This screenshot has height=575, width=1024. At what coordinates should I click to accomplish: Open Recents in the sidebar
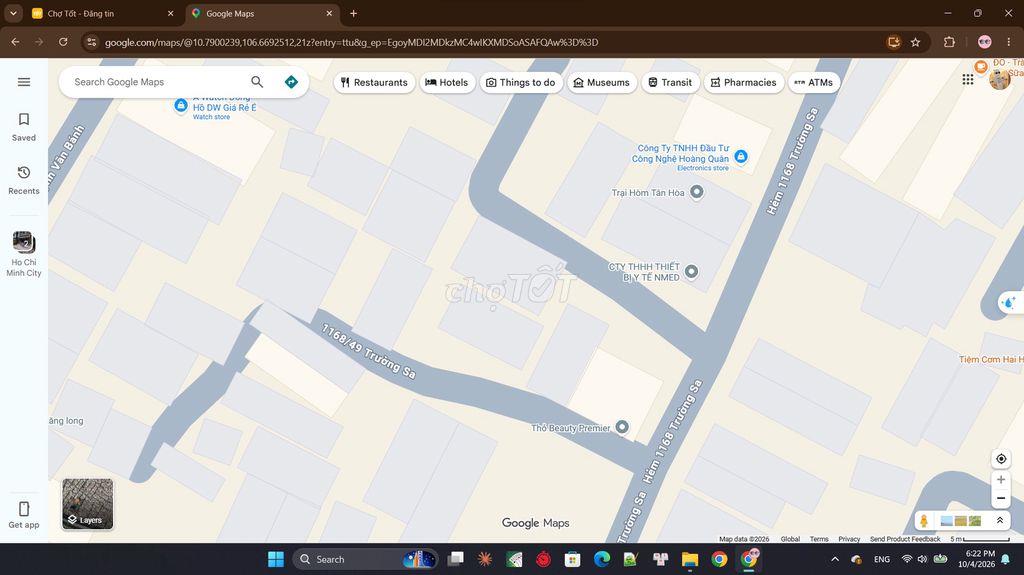pyautogui.click(x=24, y=180)
